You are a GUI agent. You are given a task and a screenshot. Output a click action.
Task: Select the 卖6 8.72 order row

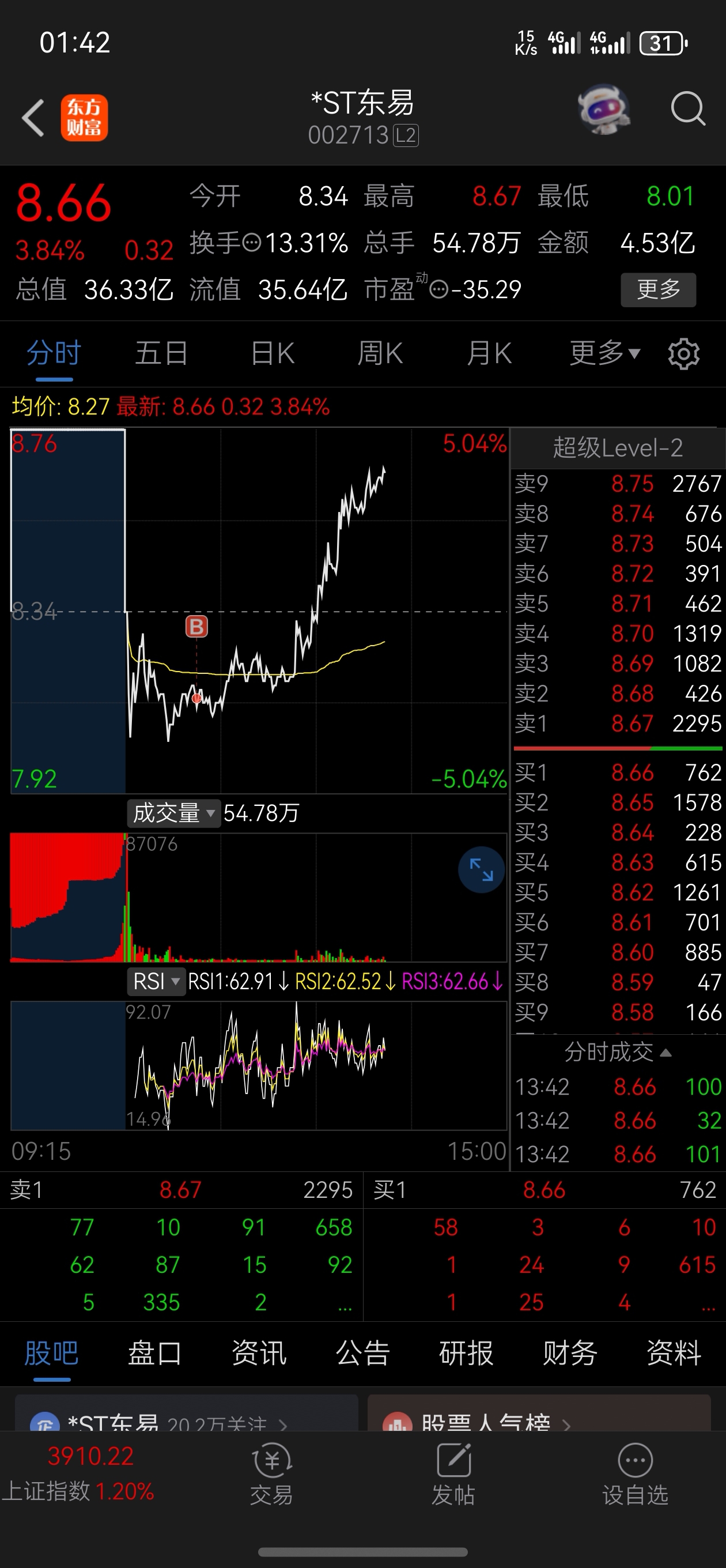618,574
